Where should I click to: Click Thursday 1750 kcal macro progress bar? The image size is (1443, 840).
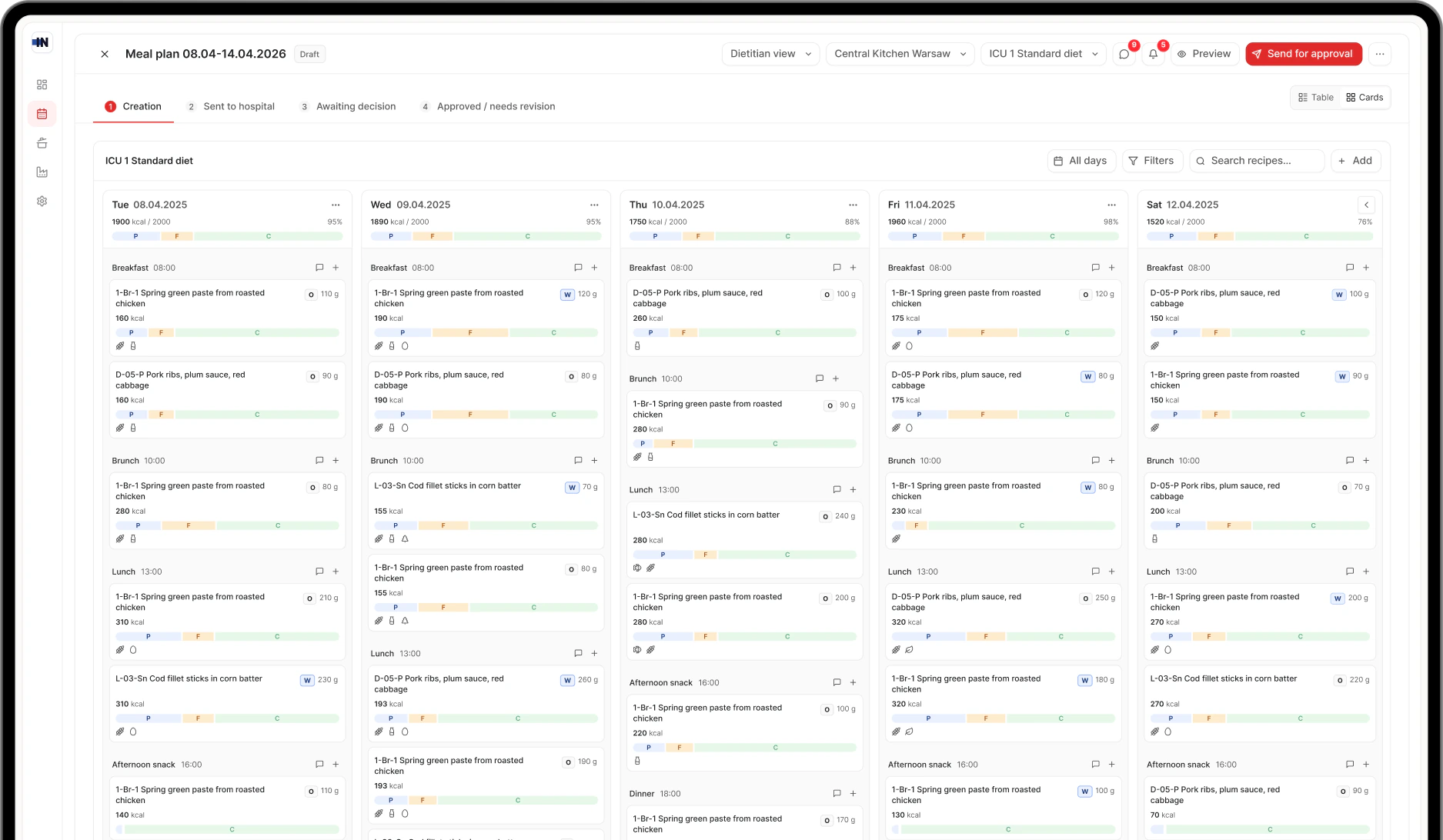click(744, 236)
